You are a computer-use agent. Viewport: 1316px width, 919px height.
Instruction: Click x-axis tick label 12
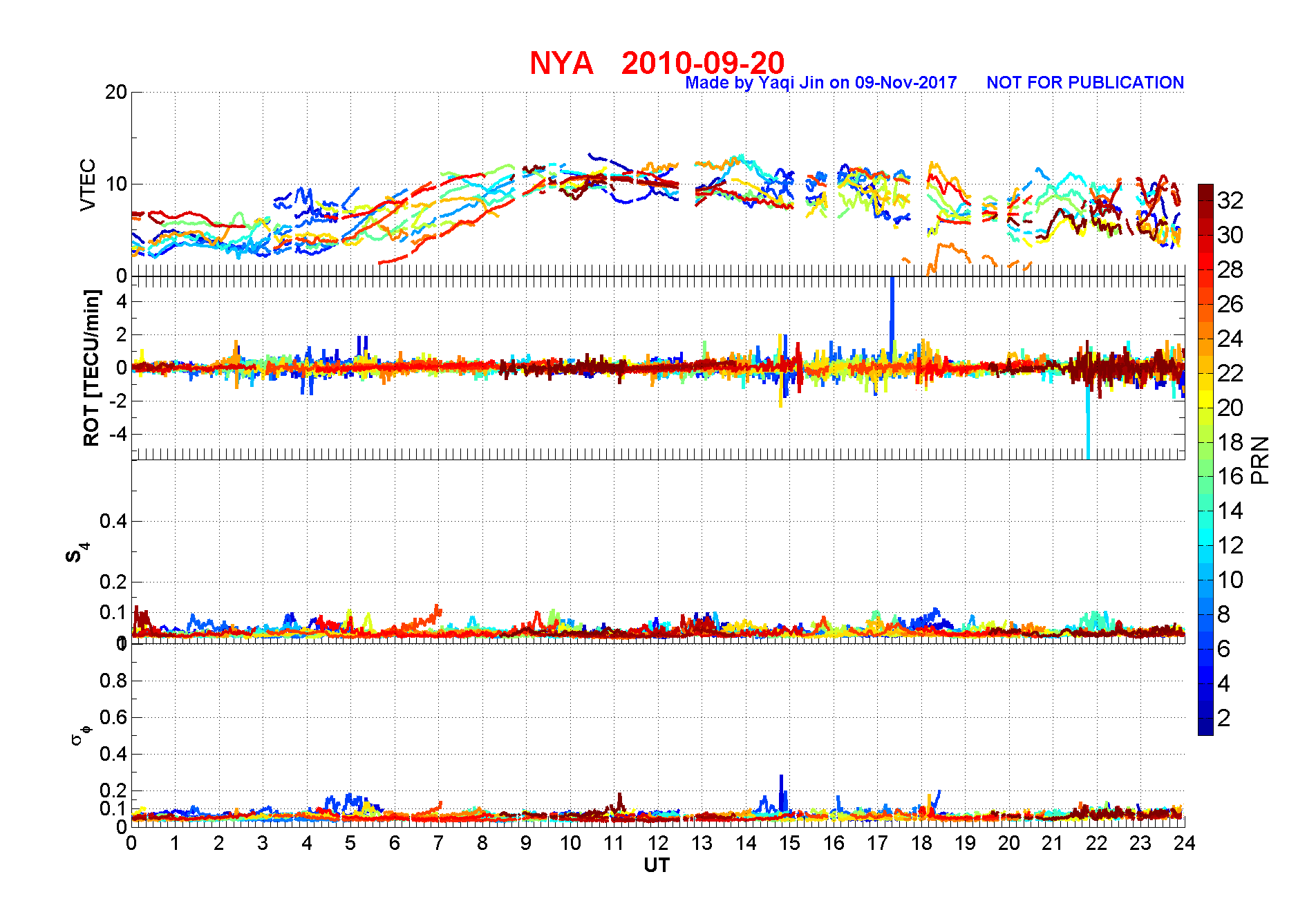pyautogui.click(x=658, y=843)
